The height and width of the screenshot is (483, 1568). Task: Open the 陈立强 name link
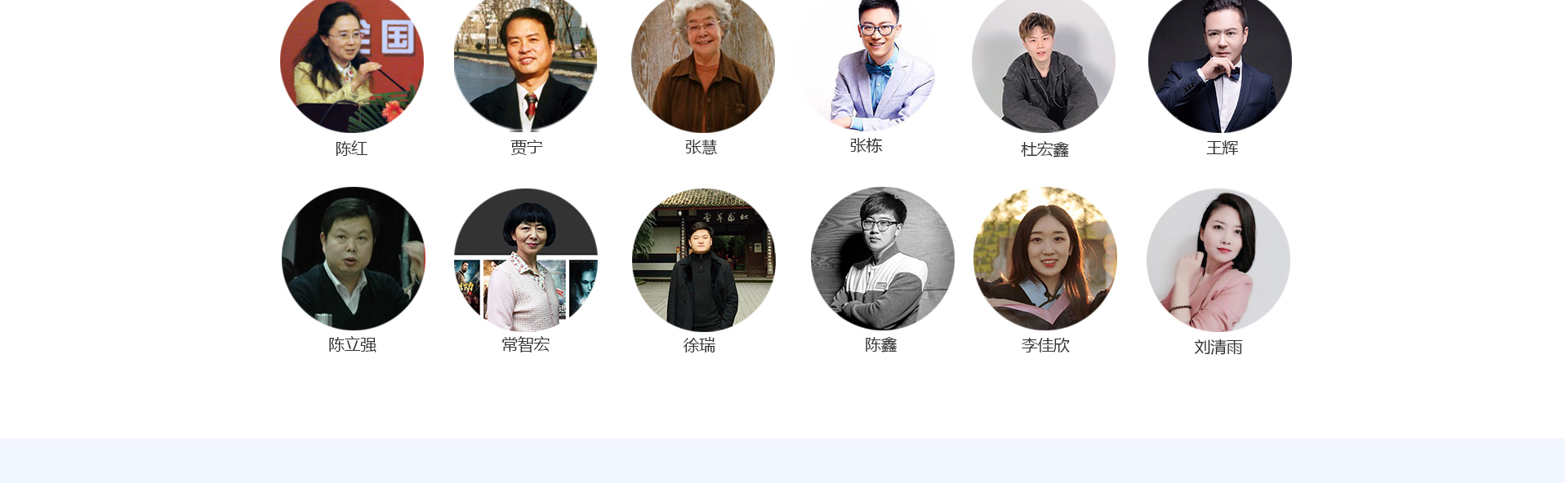coord(353,344)
